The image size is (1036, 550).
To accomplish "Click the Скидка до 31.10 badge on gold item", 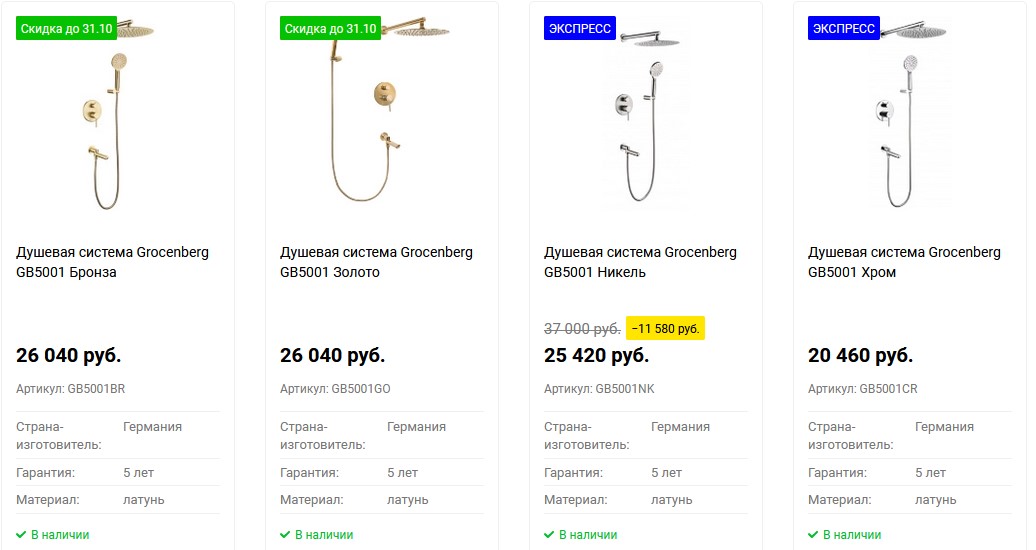I will tap(330, 28).
